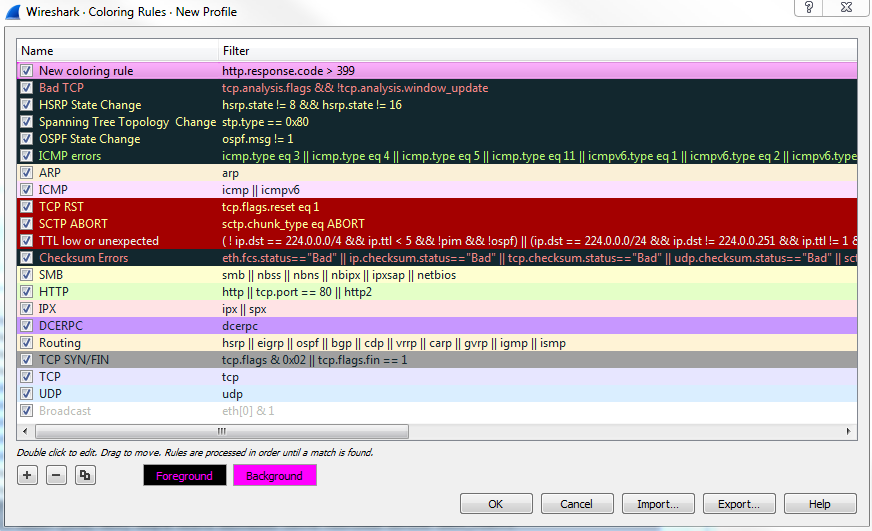Click the Wireshark fin icon in title bar

coord(13,12)
